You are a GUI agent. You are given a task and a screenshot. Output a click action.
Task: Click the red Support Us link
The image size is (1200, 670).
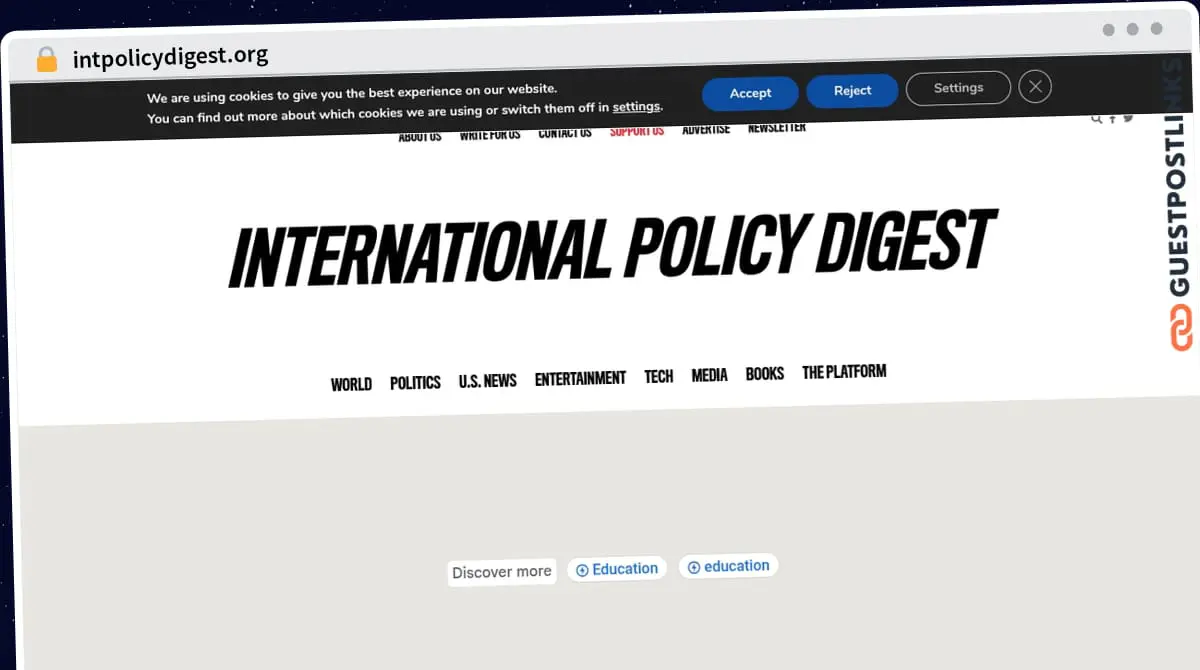[x=637, y=131]
